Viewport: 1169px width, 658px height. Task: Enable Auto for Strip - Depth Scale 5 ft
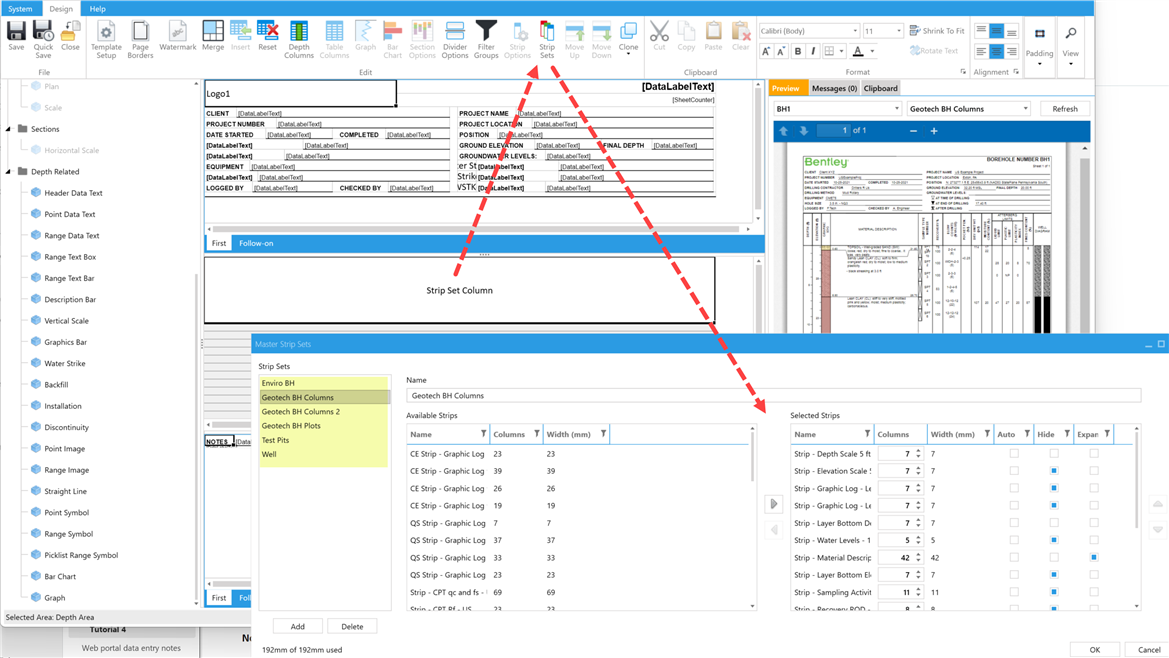[1014, 453]
